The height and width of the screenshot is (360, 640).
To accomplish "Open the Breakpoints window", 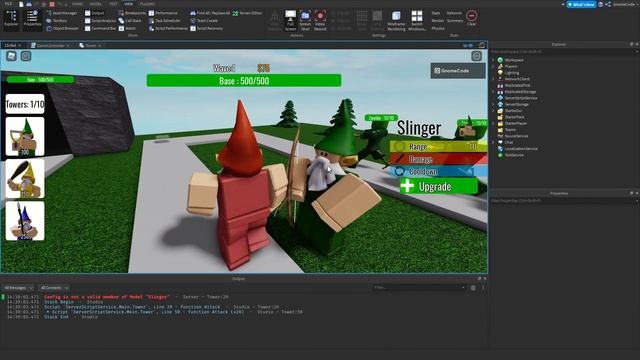I will coord(132,13).
